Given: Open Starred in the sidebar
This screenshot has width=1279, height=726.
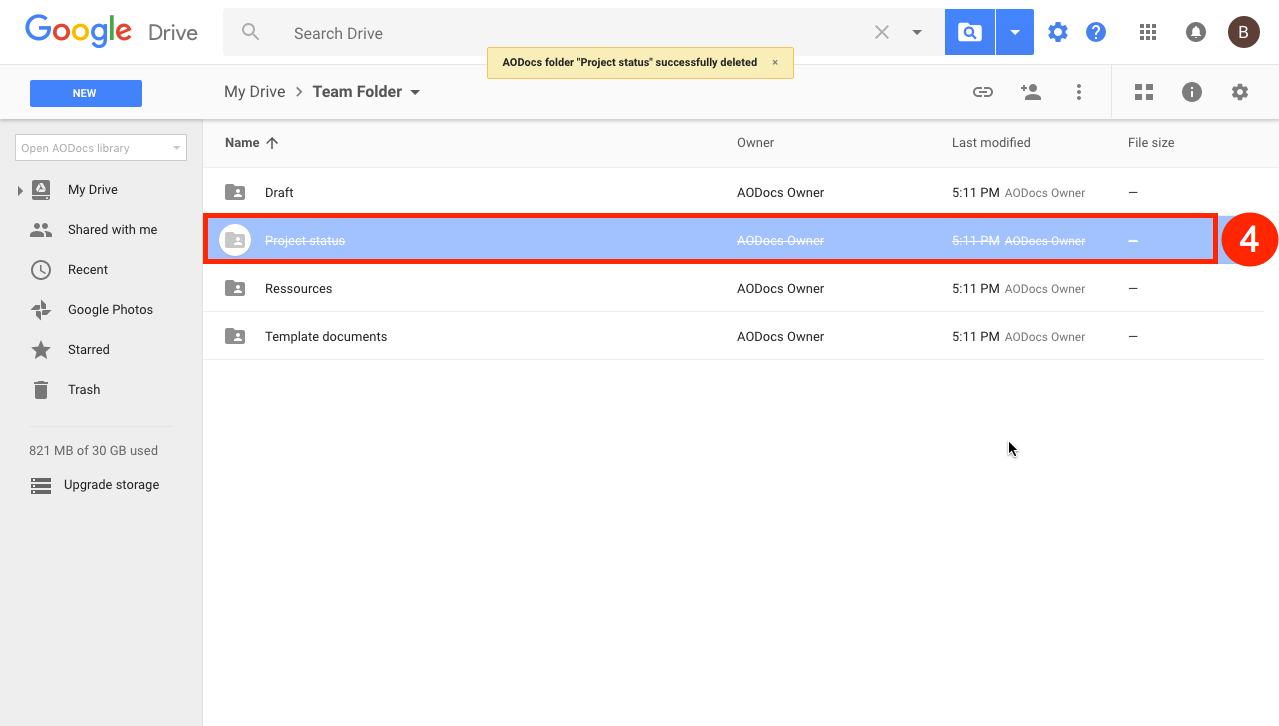Looking at the screenshot, I should pyautogui.click(x=89, y=350).
